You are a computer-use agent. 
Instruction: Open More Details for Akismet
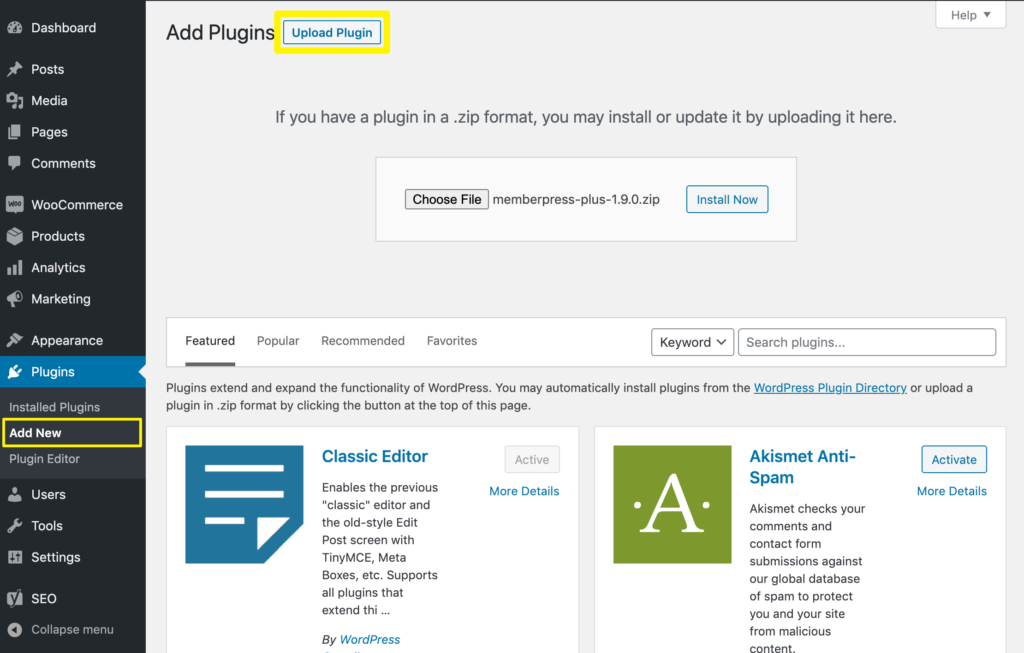(x=952, y=491)
